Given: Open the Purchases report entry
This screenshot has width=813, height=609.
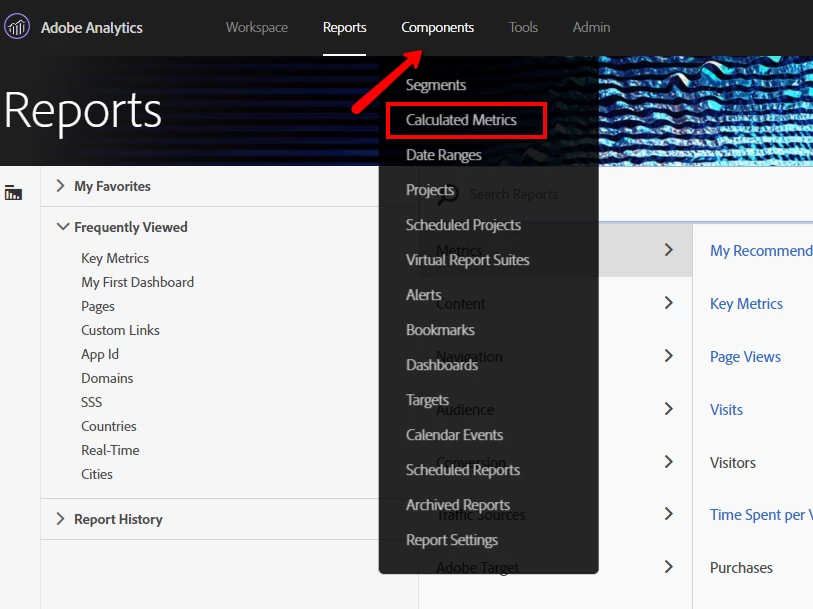Looking at the screenshot, I should [741, 568].
